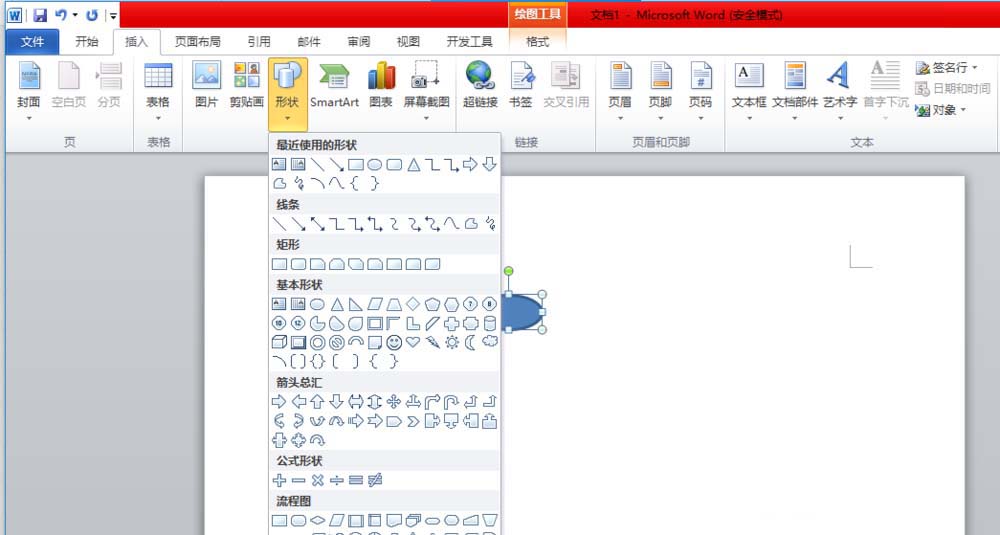The width and height of the screenshot is (1000, 535).
Task: Open the File (文件) tab
Action: pyautogui.click(x=33, y=42)
